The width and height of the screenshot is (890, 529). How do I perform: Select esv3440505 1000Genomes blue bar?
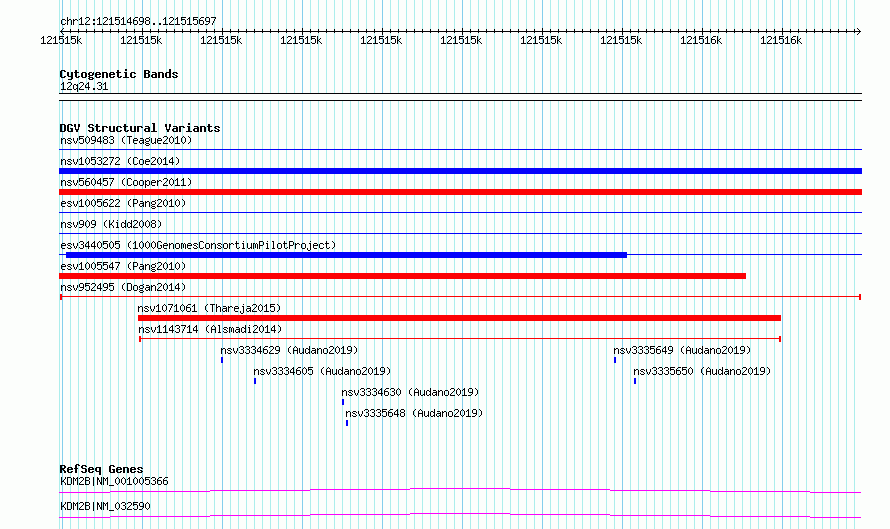click(346, 255)
